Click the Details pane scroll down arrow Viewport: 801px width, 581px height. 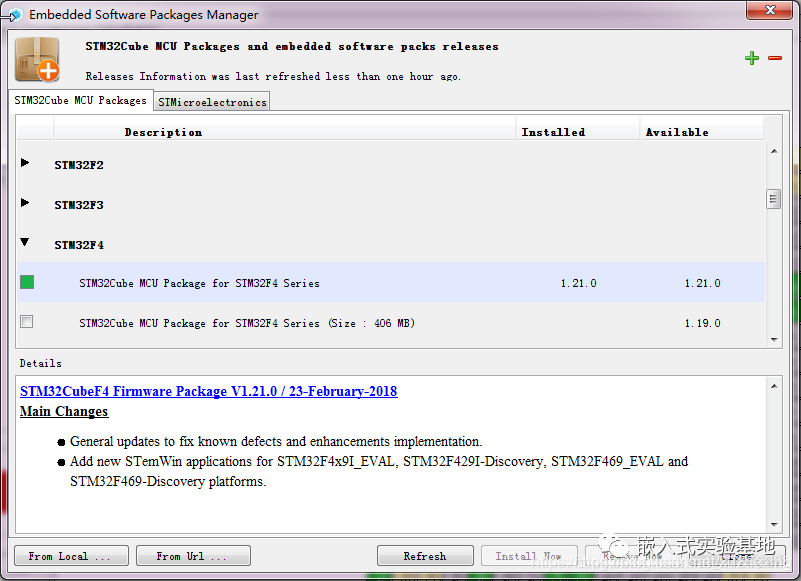(773, 524)
